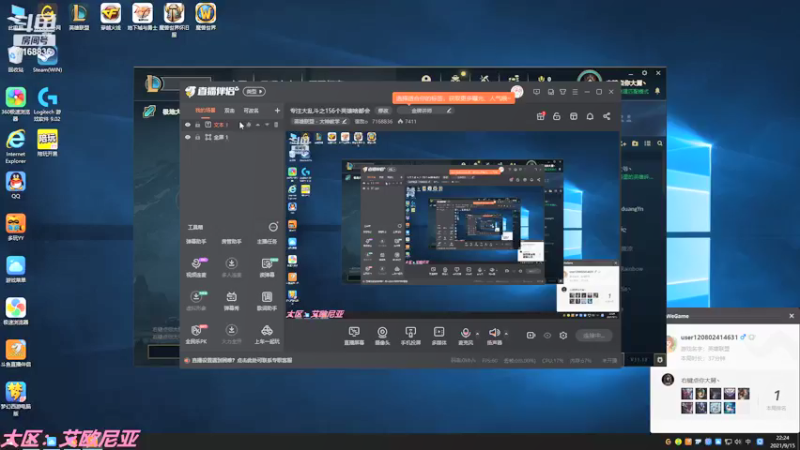Image resolution: width=800 pixels, height=450 pixels.
Task: Open the mode switch pill beside logo
Action: (254, 91)
